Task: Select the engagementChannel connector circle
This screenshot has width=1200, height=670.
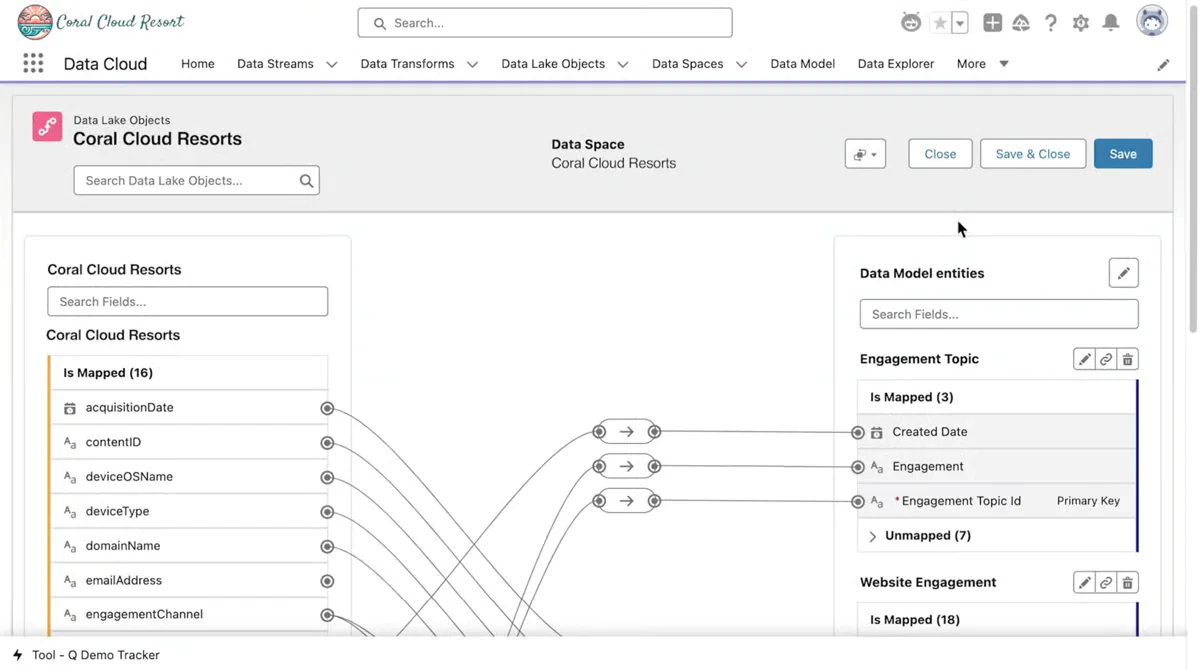Action: 327,615
